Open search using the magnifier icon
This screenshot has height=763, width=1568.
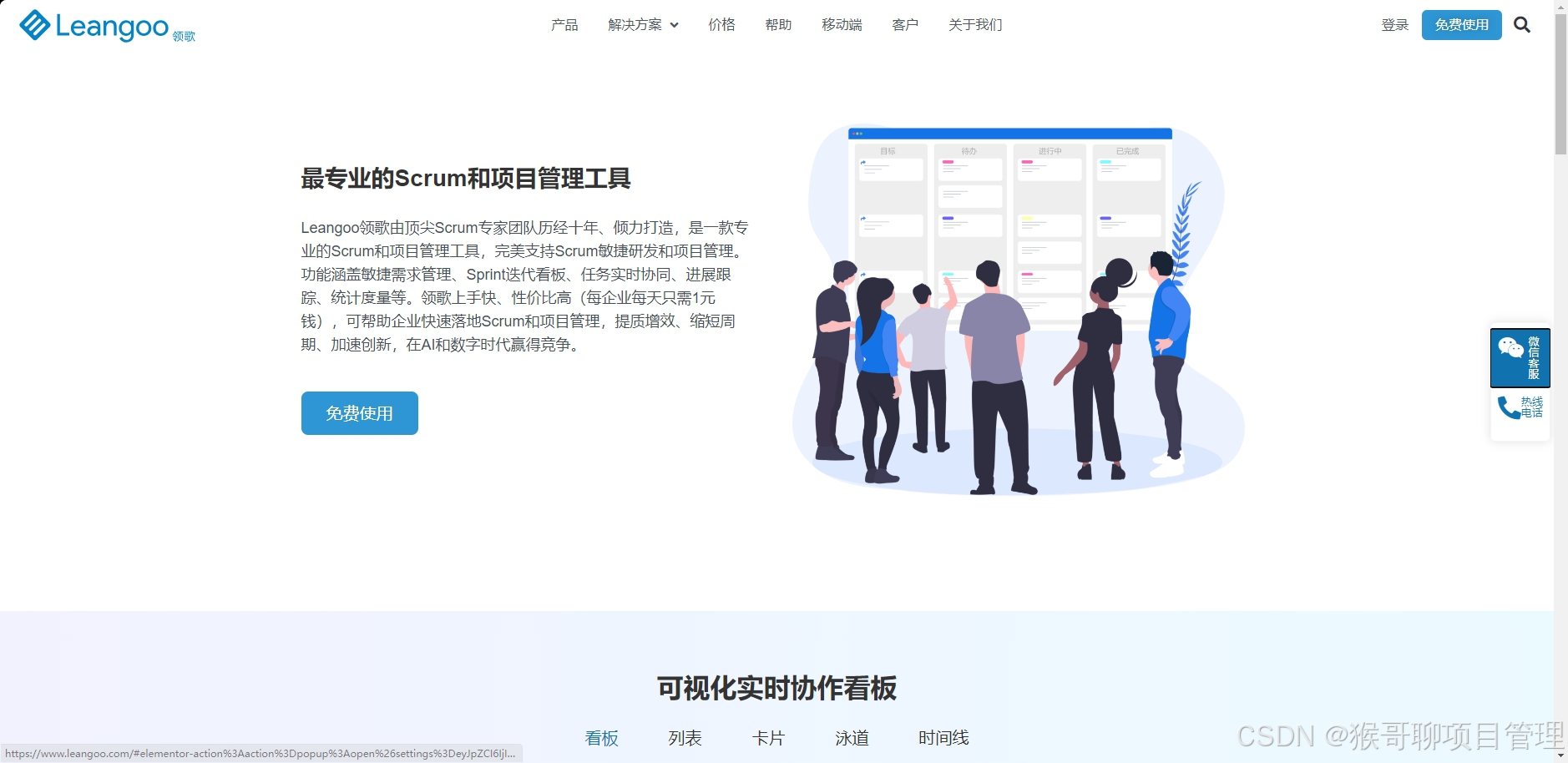(1522, 25)
